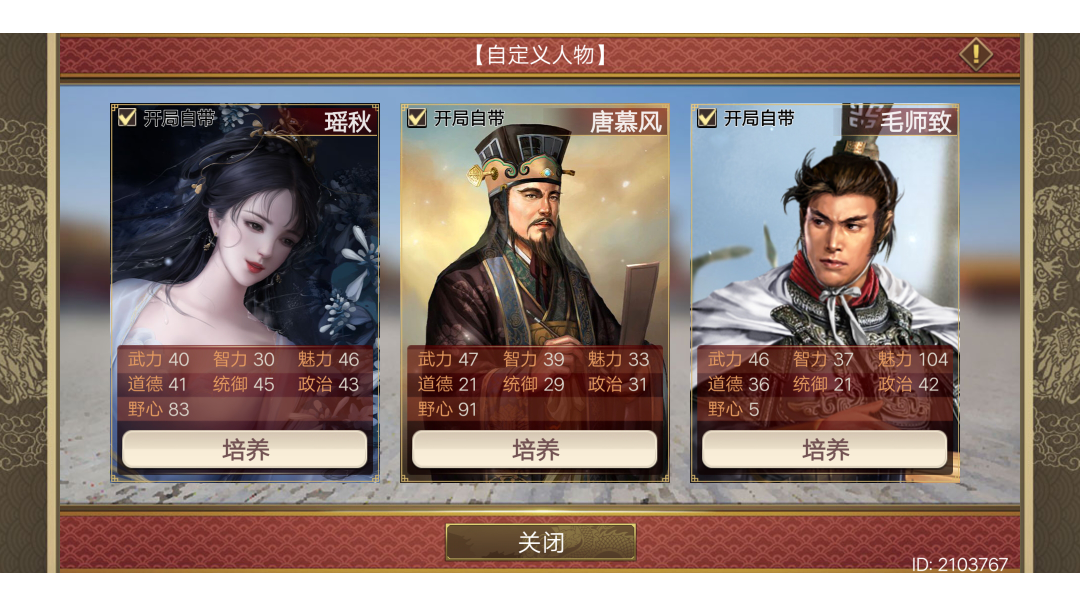Click 魅力 104 stat of 毛师致
The height and width of the screenshot is (606, 1080).
tap(913, 359)
